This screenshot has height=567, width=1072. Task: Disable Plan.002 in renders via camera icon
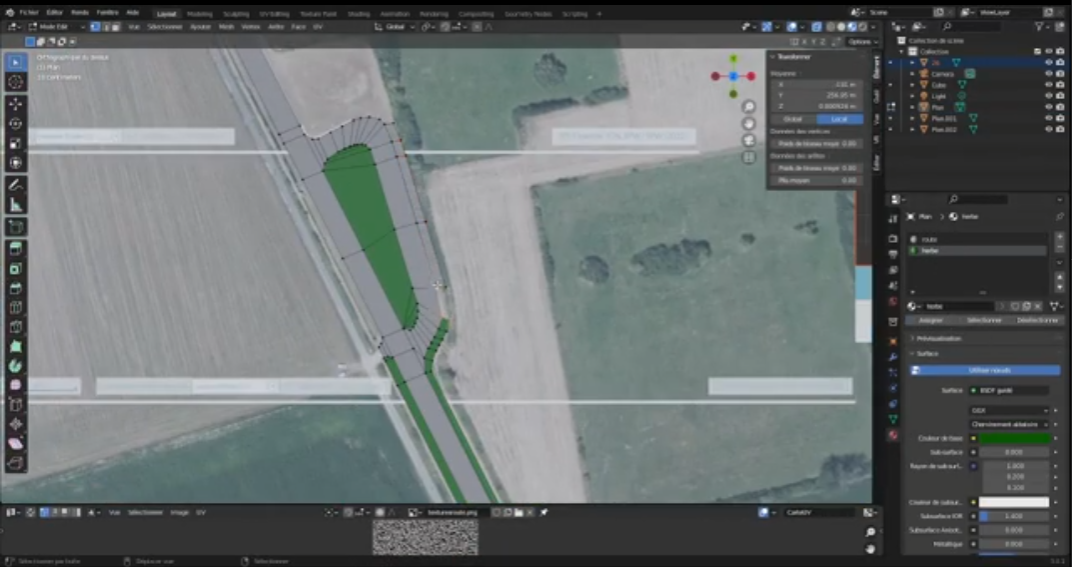pos(1060,129)
